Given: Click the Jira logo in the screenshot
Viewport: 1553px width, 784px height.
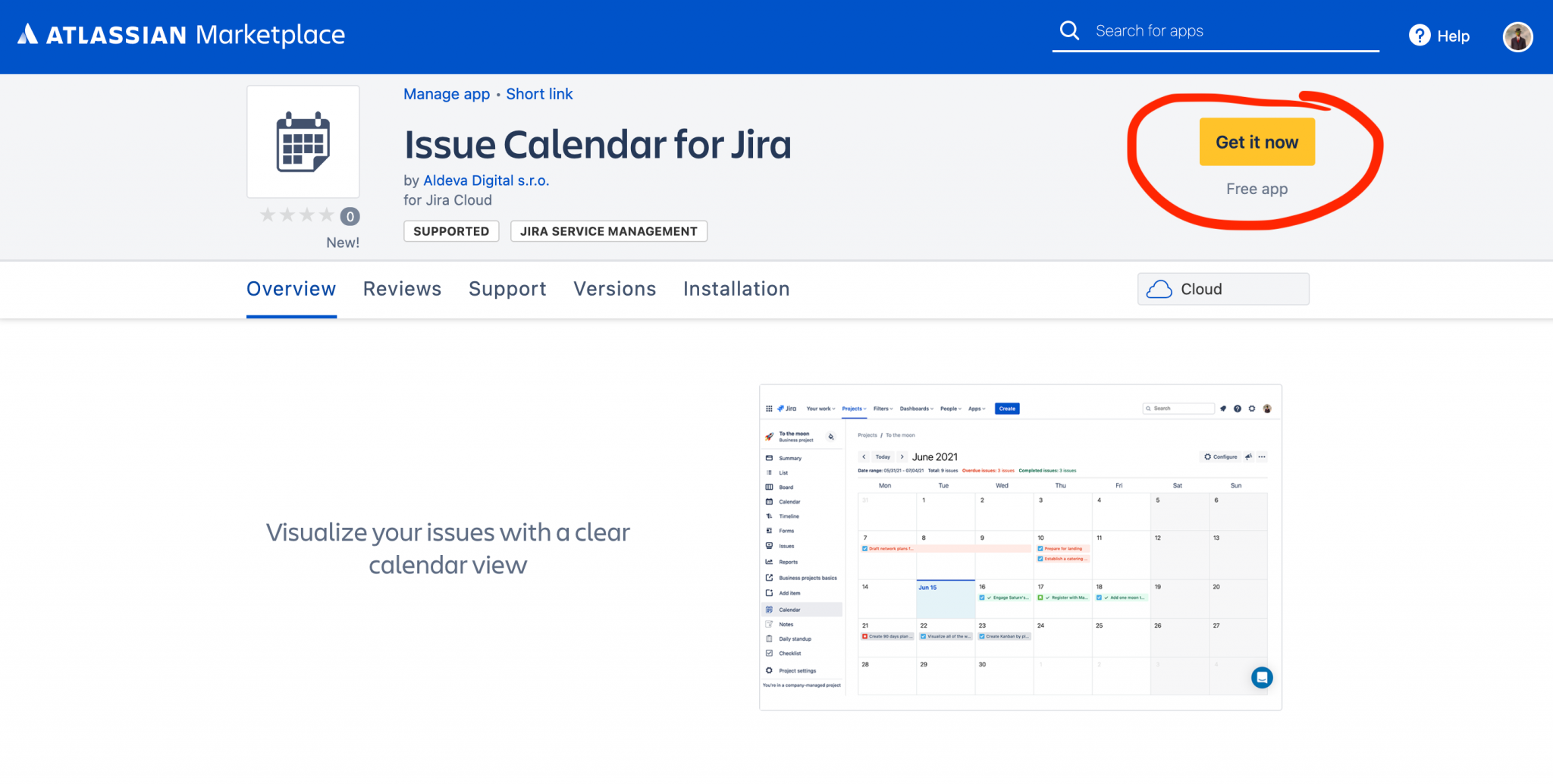Looking at the screenshot, I should [787, 409].
